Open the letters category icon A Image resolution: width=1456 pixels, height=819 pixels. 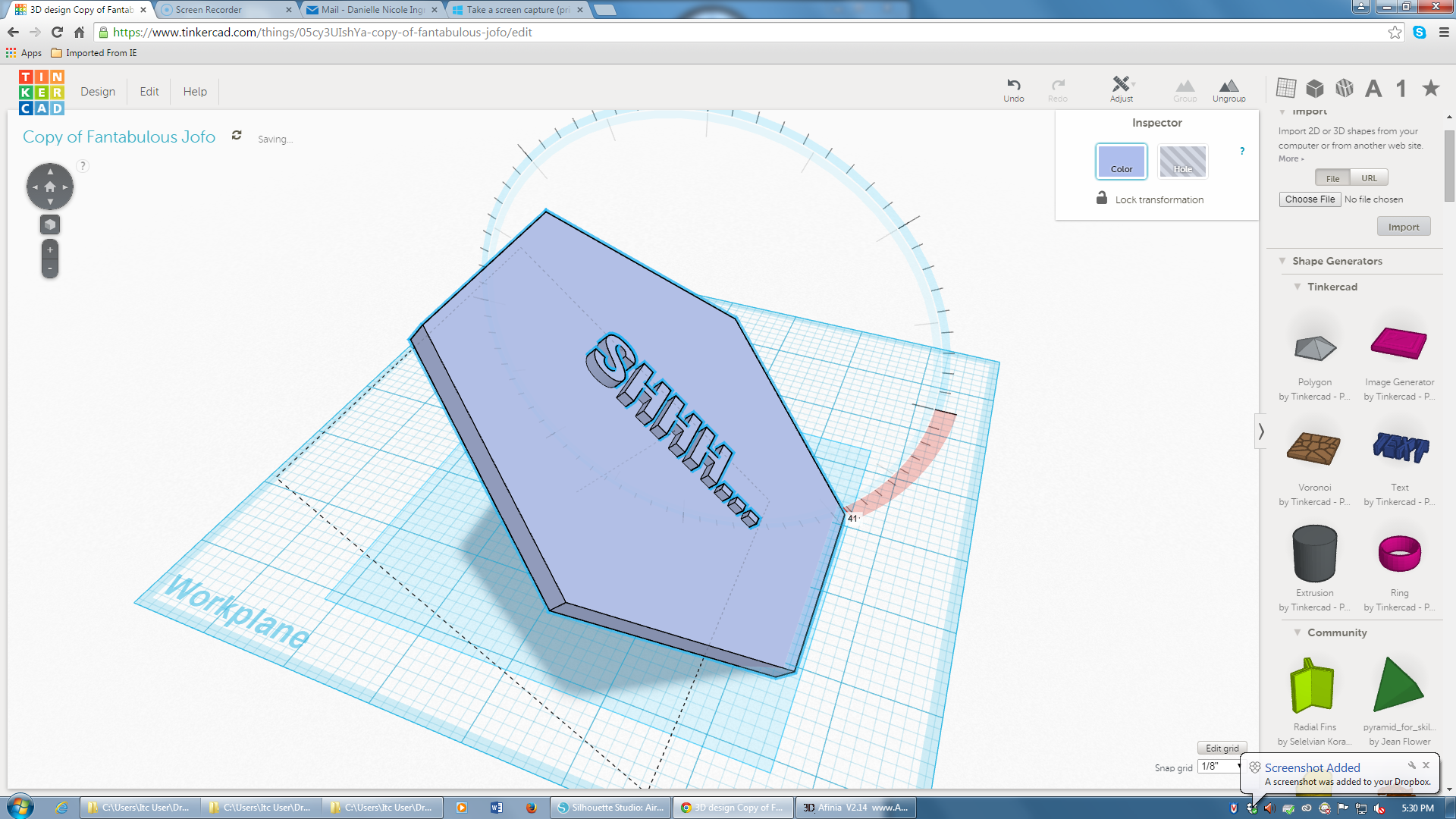(x=1373, y=88)
